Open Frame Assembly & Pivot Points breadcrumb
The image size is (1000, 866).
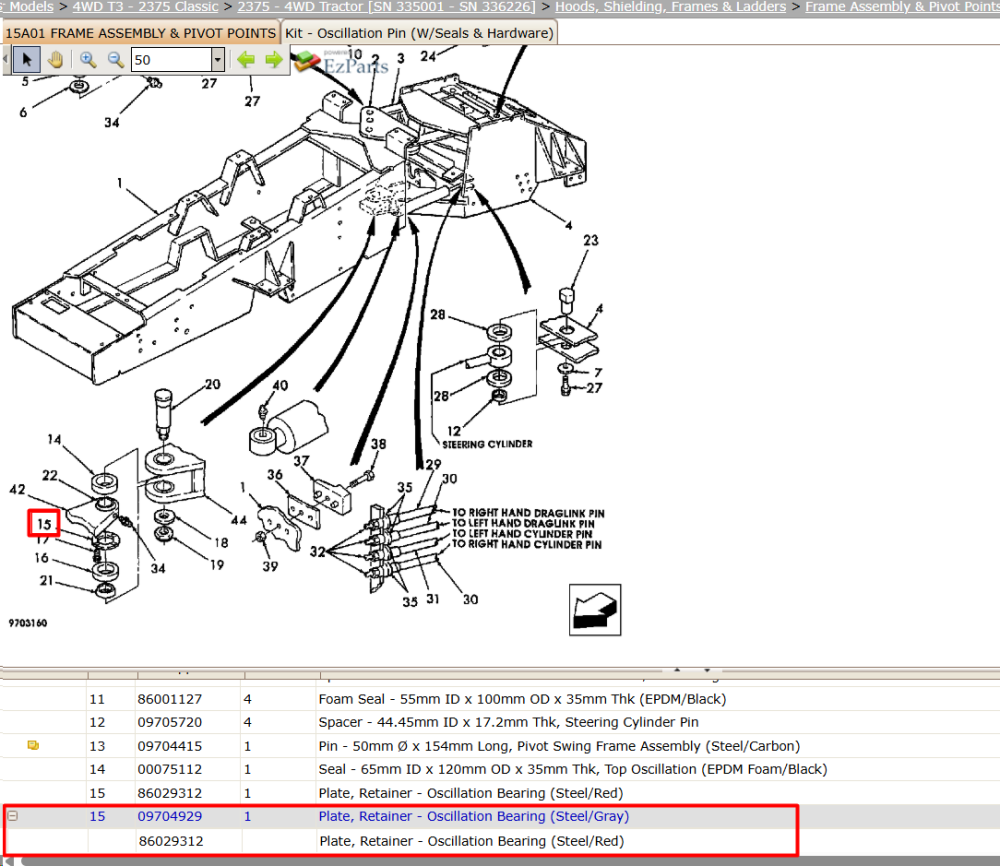pyautogui.click(x=902, y=6)
